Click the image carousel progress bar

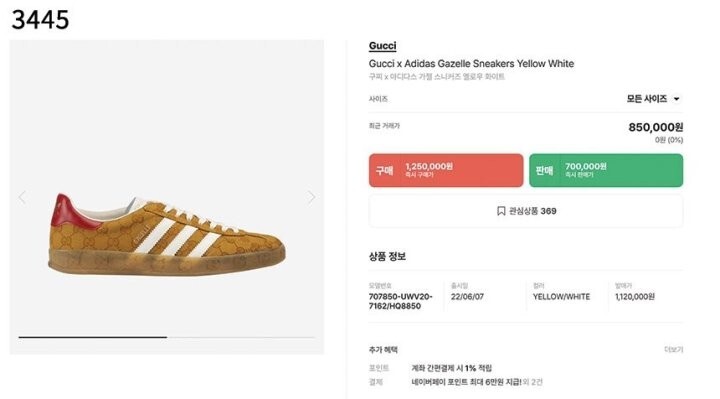coord(167,337)
